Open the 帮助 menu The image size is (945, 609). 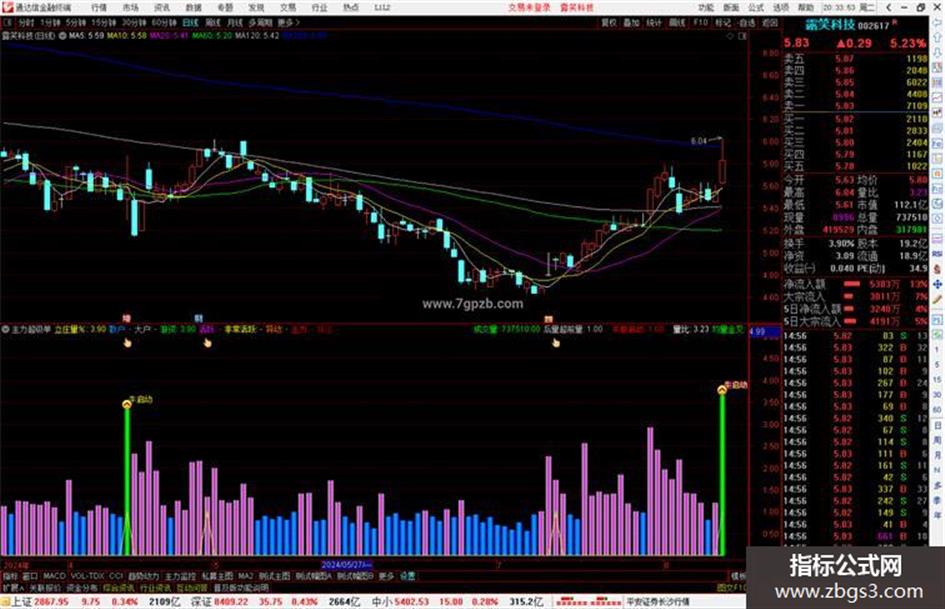coord(806,8)
